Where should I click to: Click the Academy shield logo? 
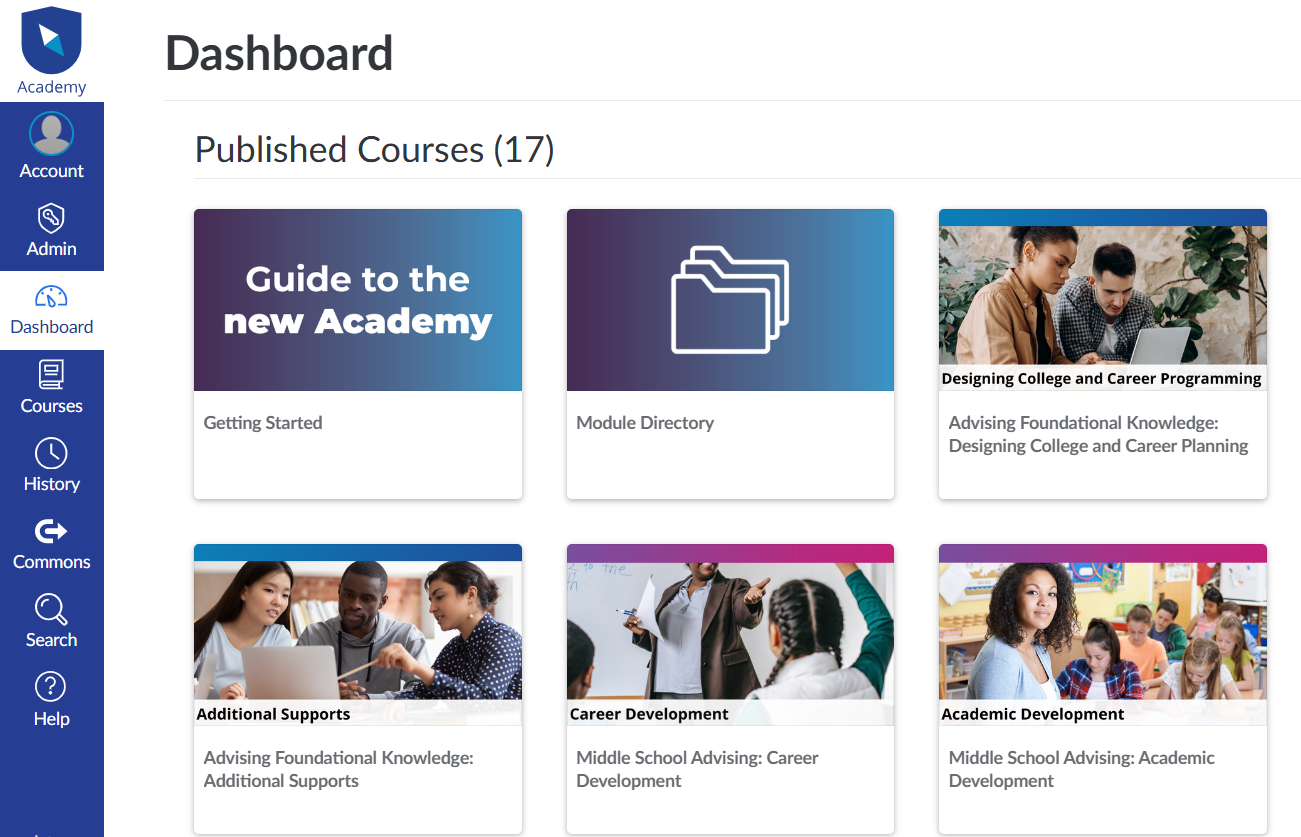51,41
